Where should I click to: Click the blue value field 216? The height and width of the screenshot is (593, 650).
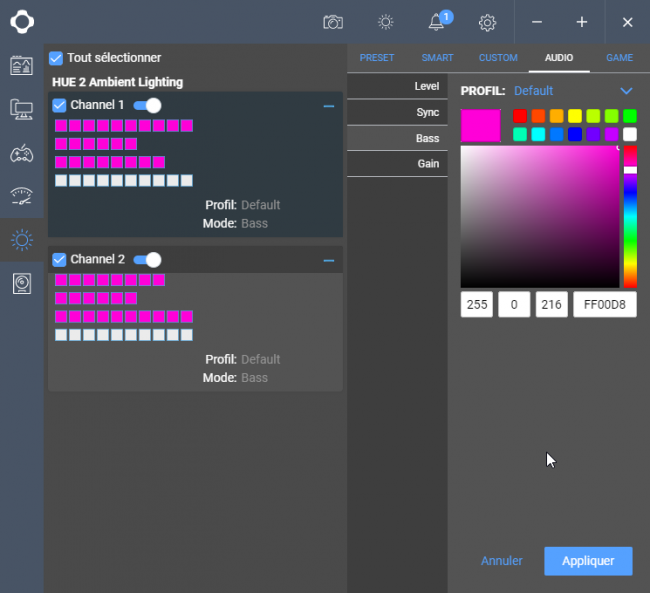tap(551, 304)
